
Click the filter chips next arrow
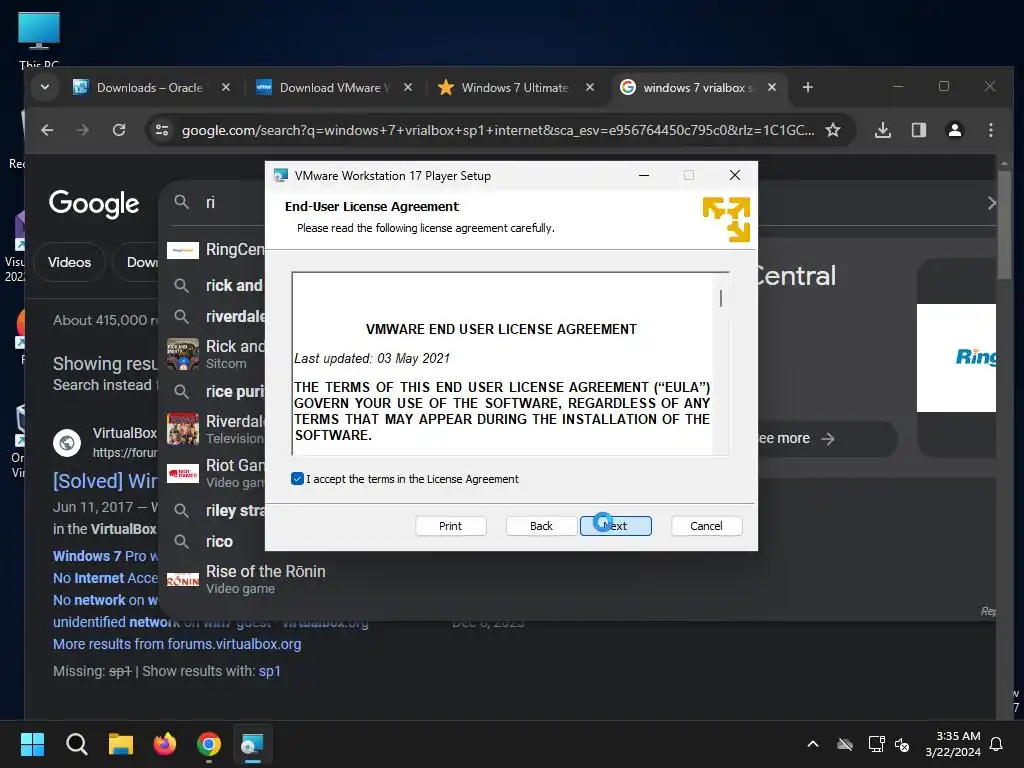click(991, 203)
